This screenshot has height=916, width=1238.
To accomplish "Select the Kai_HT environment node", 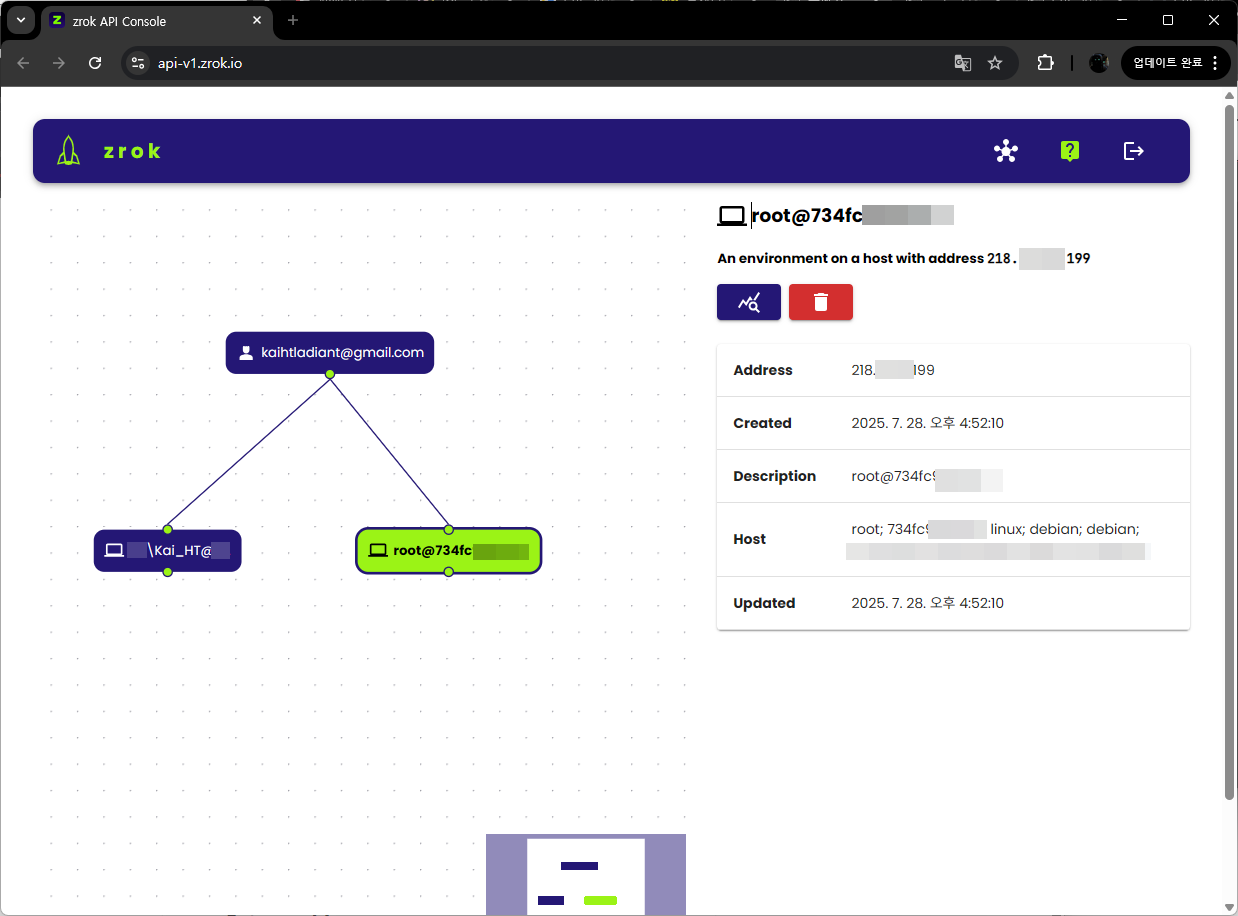I will click(168, 550).
